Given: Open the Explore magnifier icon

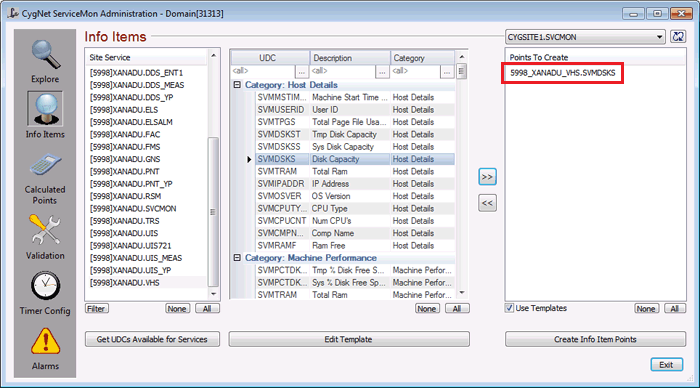Looking at the screenshot, I should pyautogui.click(x=45, y=54).
